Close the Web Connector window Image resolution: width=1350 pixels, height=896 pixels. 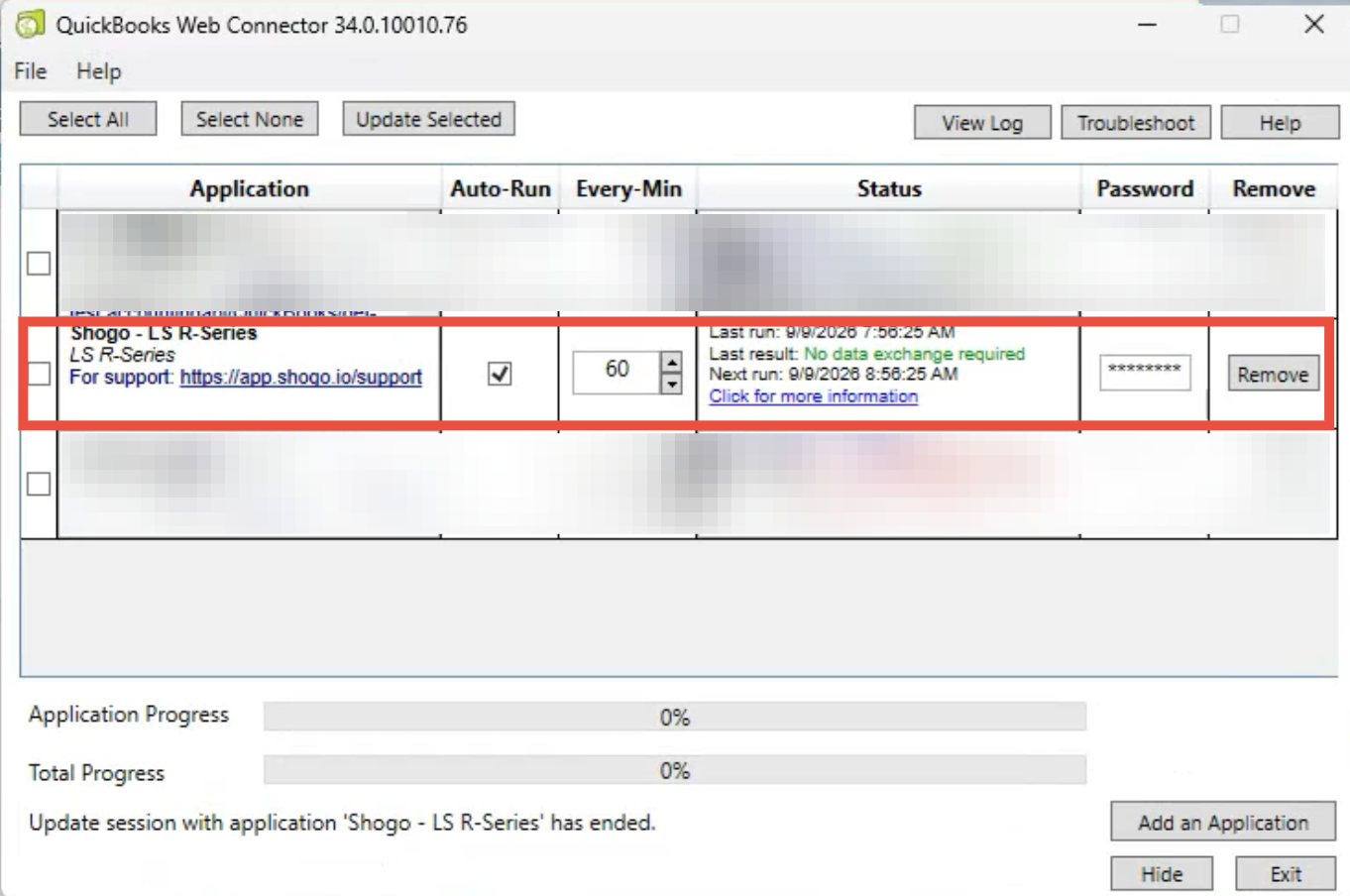[1314, 24]
